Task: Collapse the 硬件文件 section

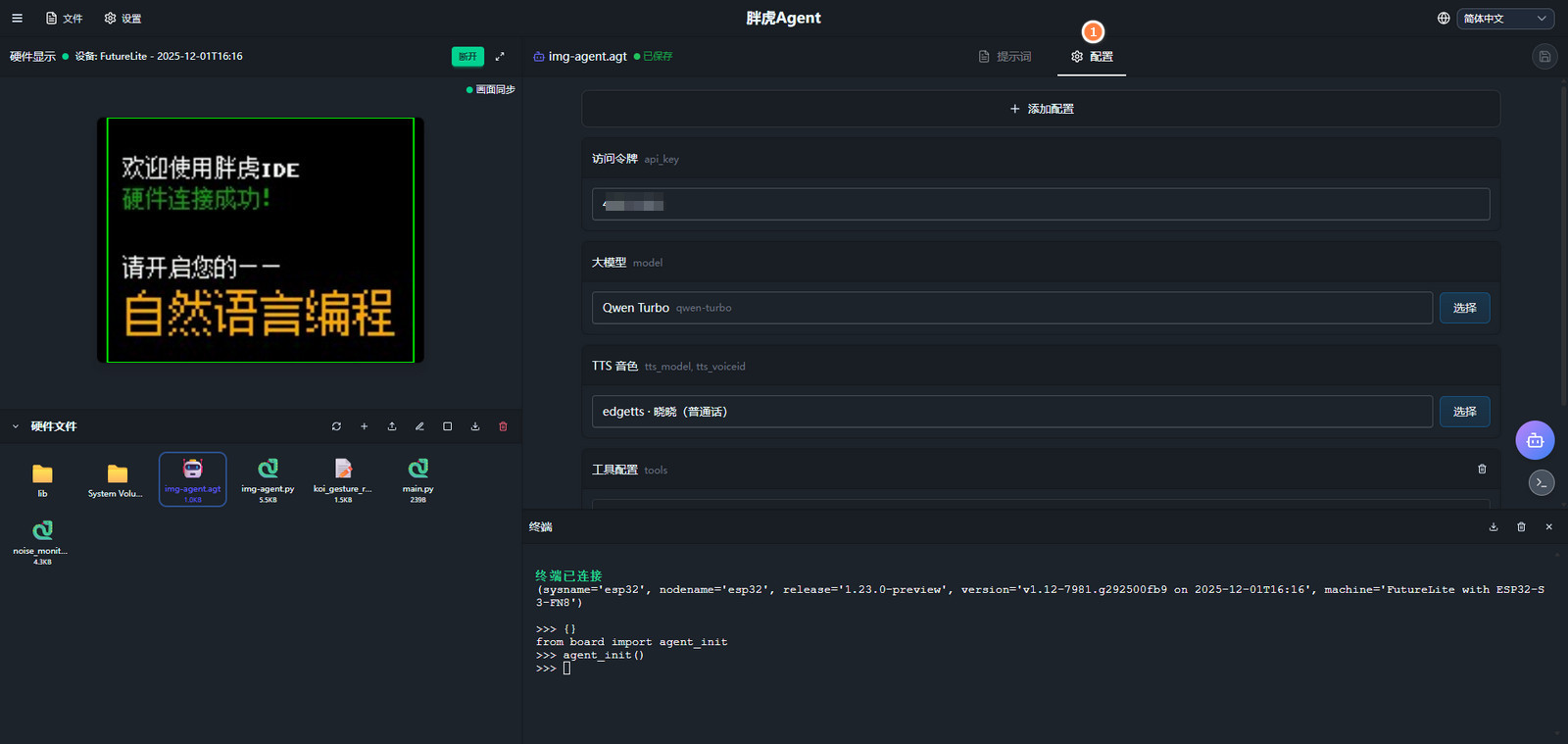Action: click(x=16, y=426)
